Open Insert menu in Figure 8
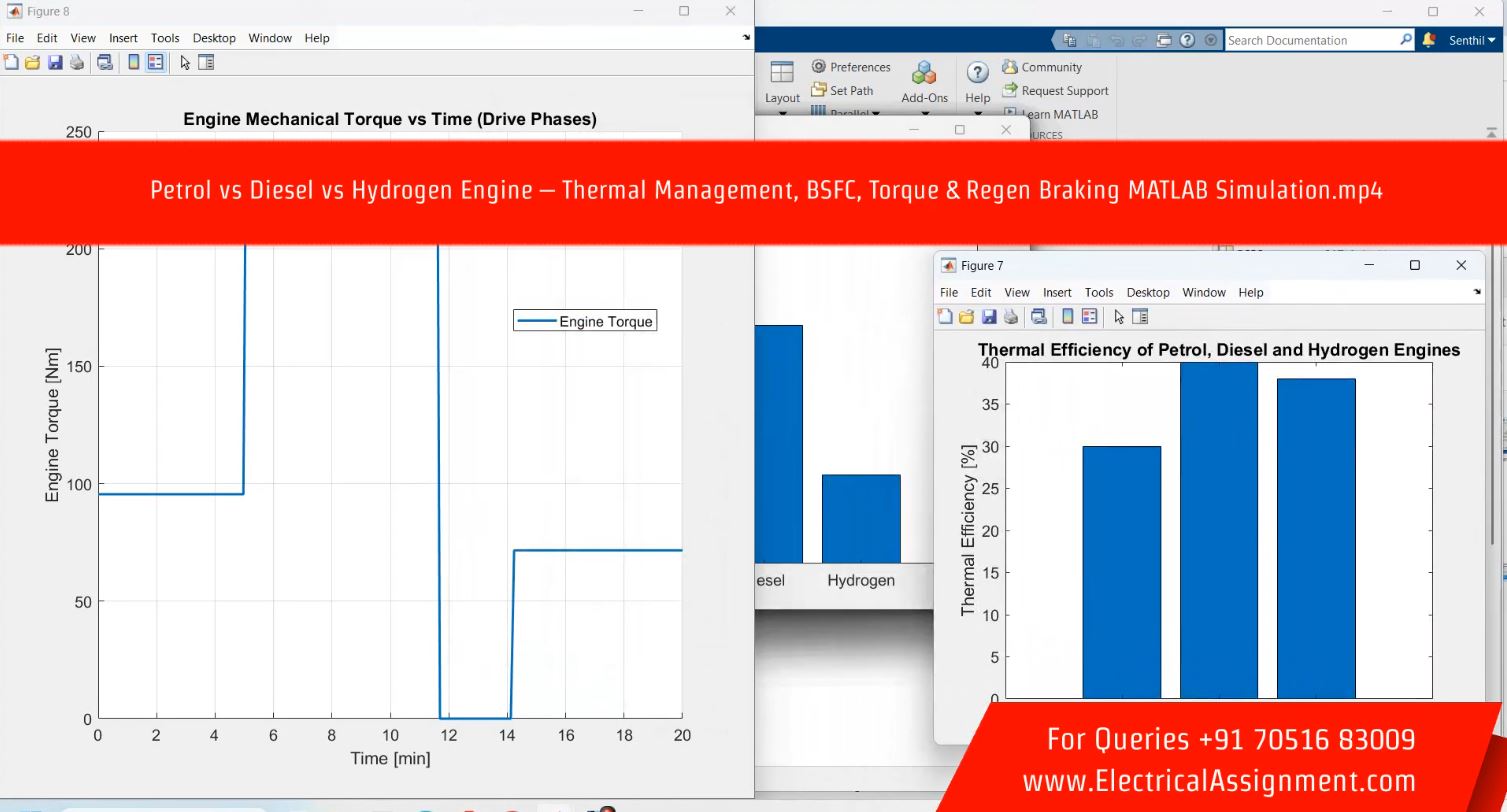 pos(123,38)
